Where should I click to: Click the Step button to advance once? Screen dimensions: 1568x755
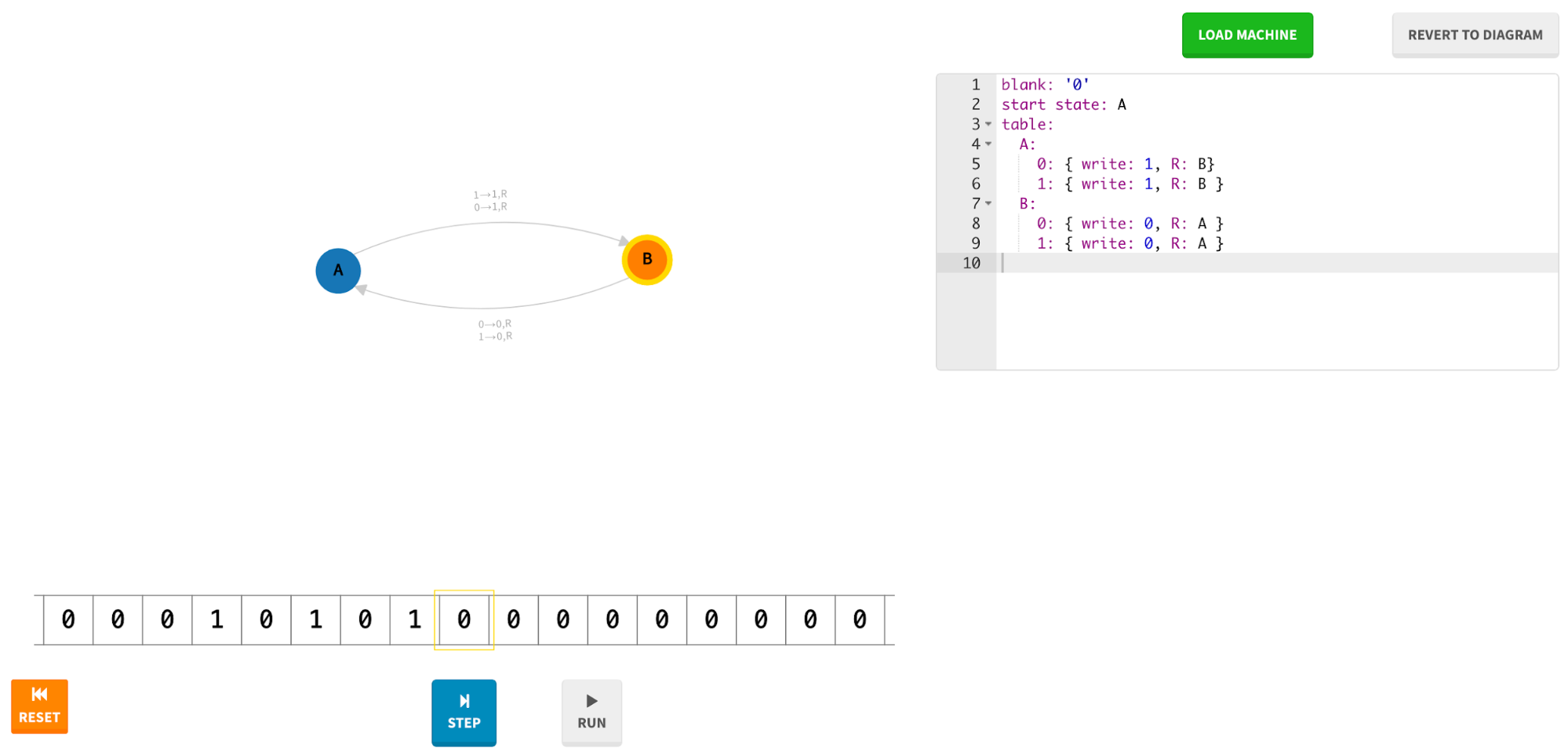click(x=463, y=712)
